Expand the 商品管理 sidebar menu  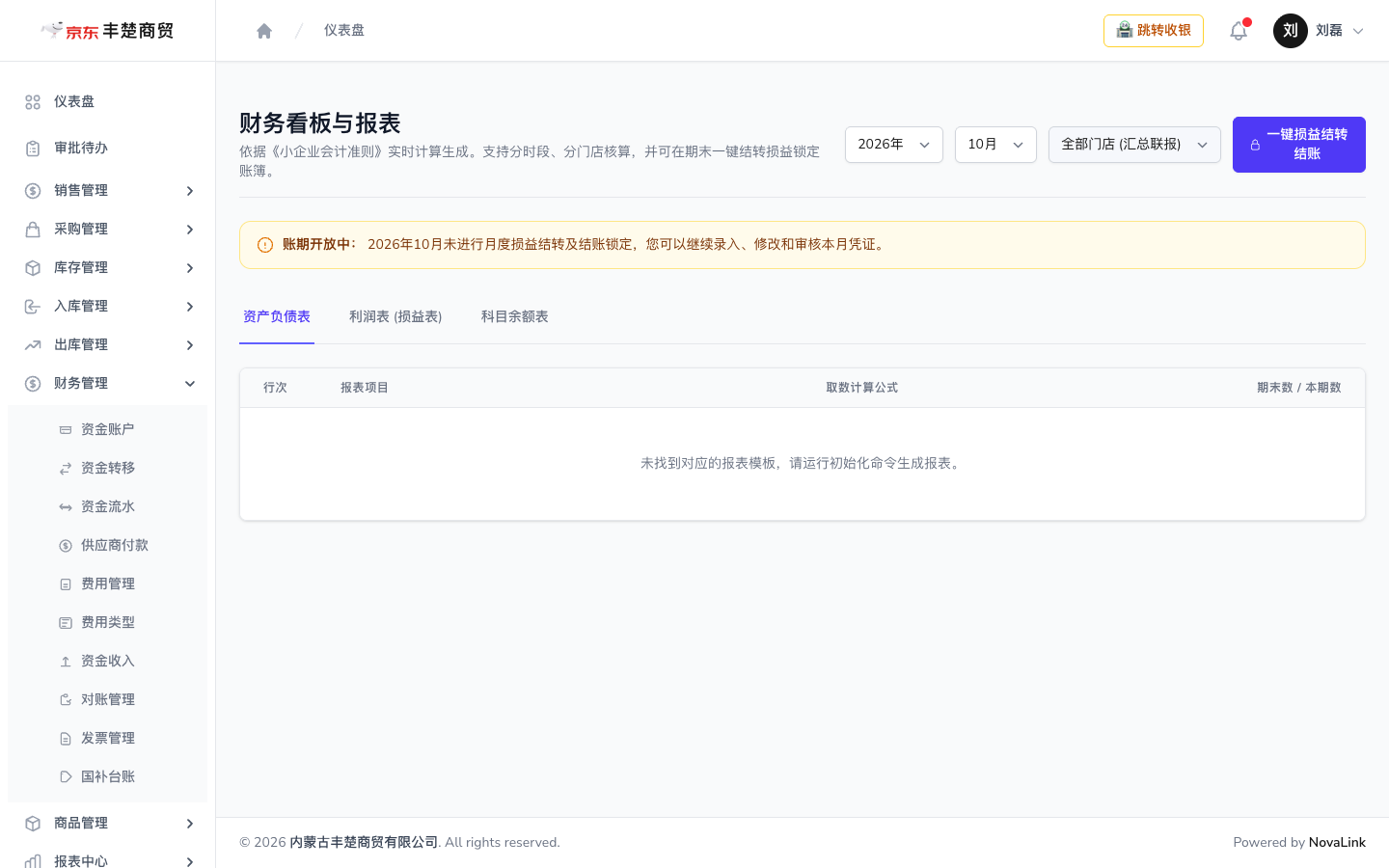tap(107, 824)
